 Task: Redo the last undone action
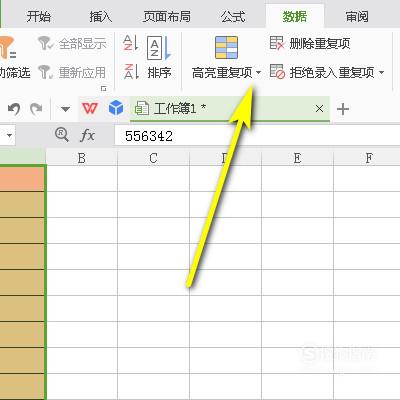36,109
